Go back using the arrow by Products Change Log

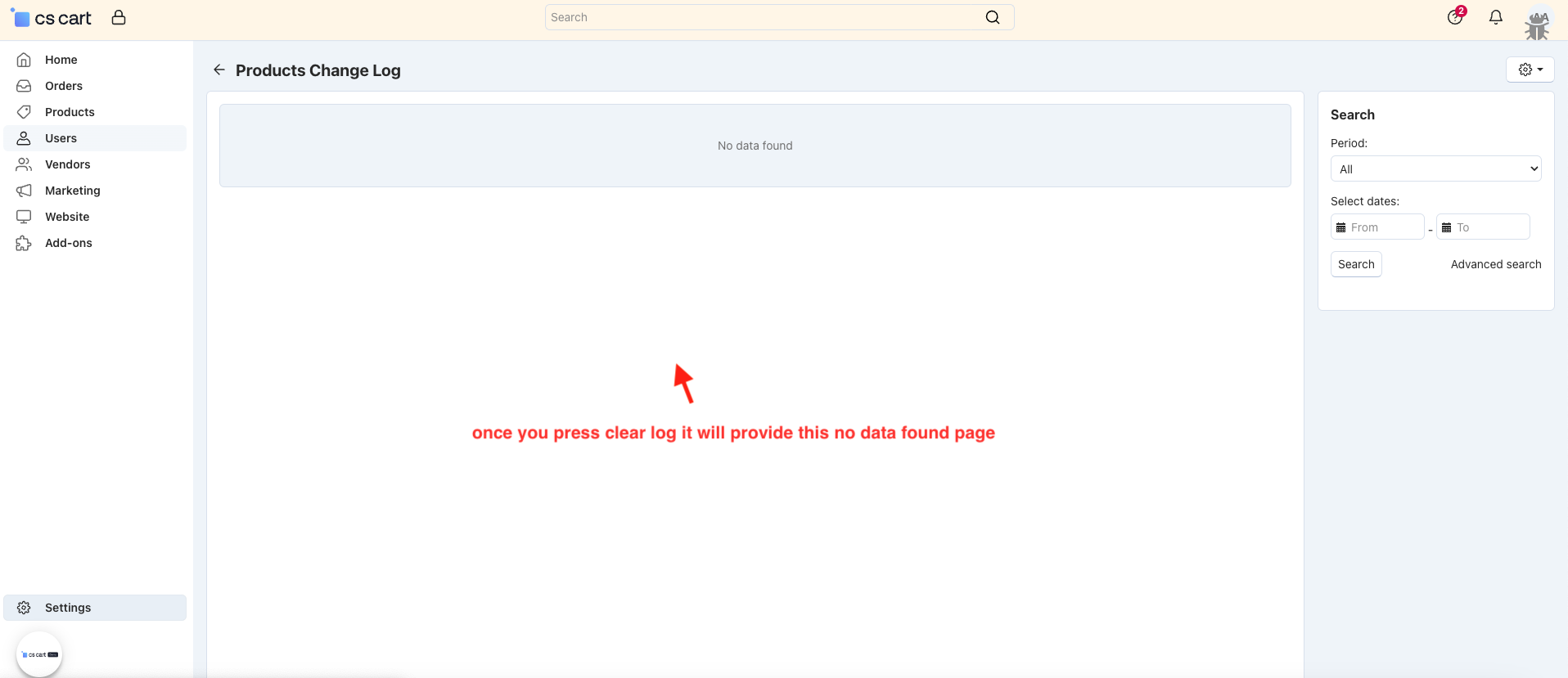[x=219, y=70]
